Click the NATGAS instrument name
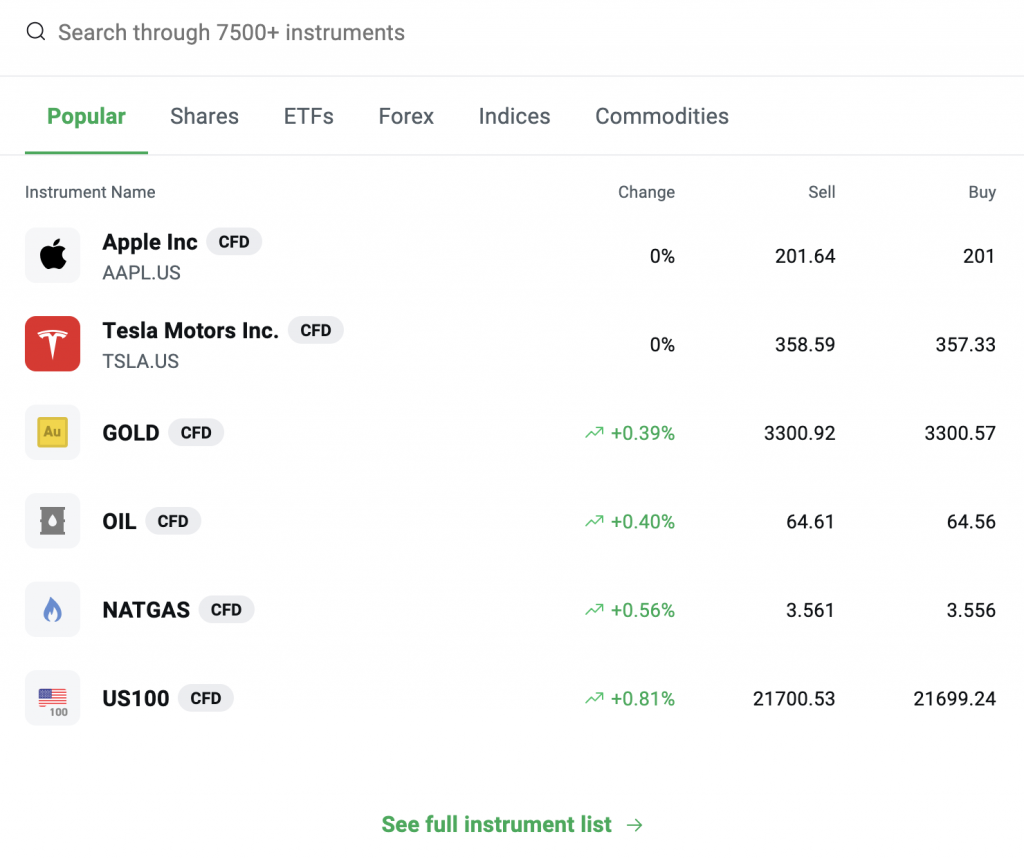Screen dimensions: 1024x859 [x=146, y=609]
